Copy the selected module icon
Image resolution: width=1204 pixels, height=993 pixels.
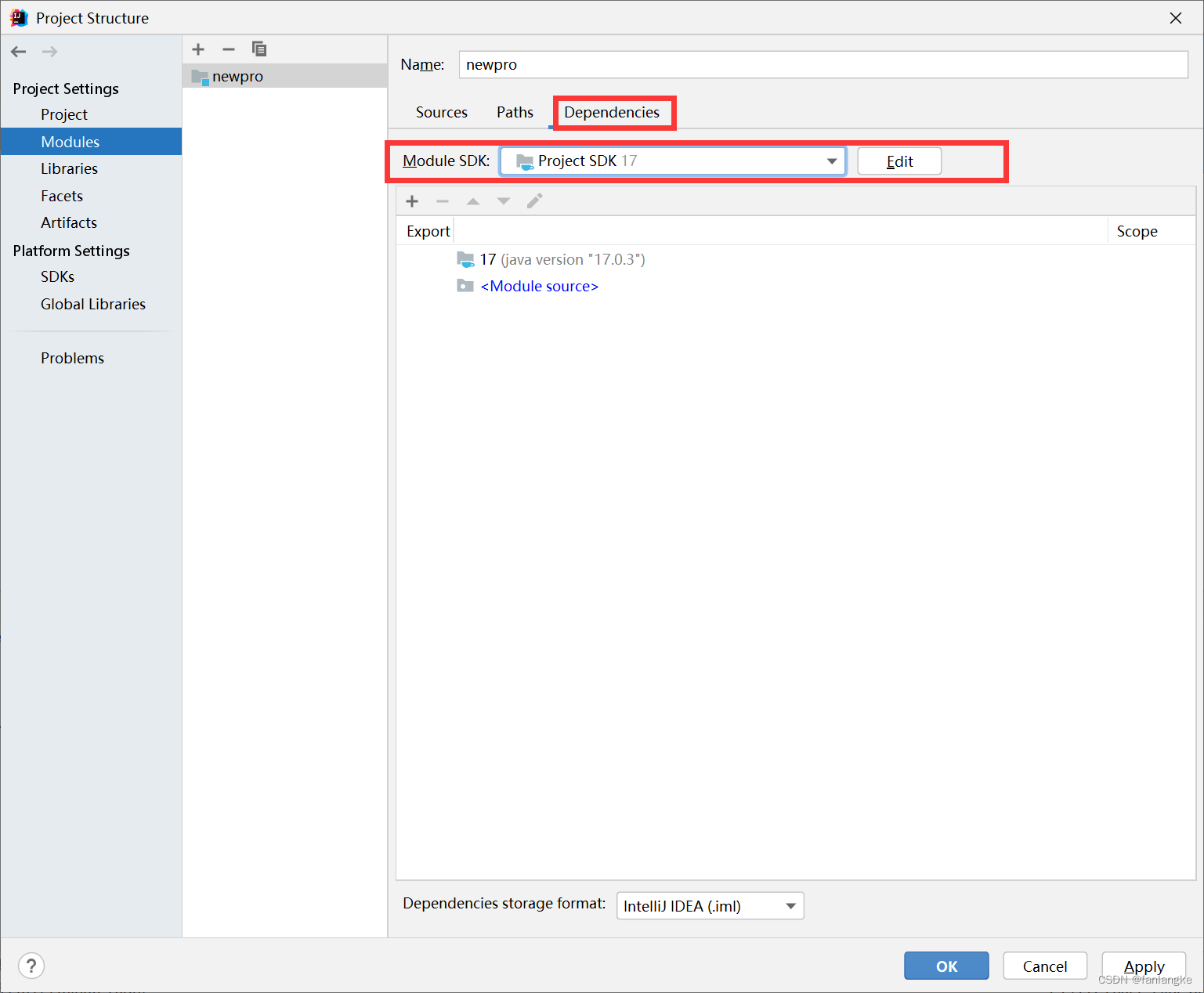(259, 49)
